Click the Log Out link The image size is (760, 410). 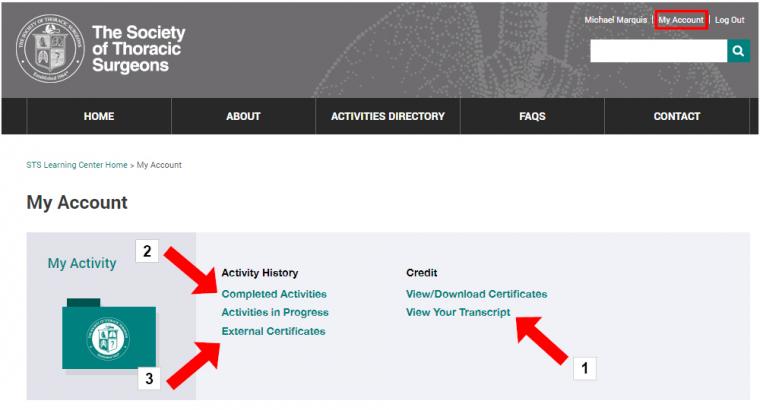tap(729, 20)
